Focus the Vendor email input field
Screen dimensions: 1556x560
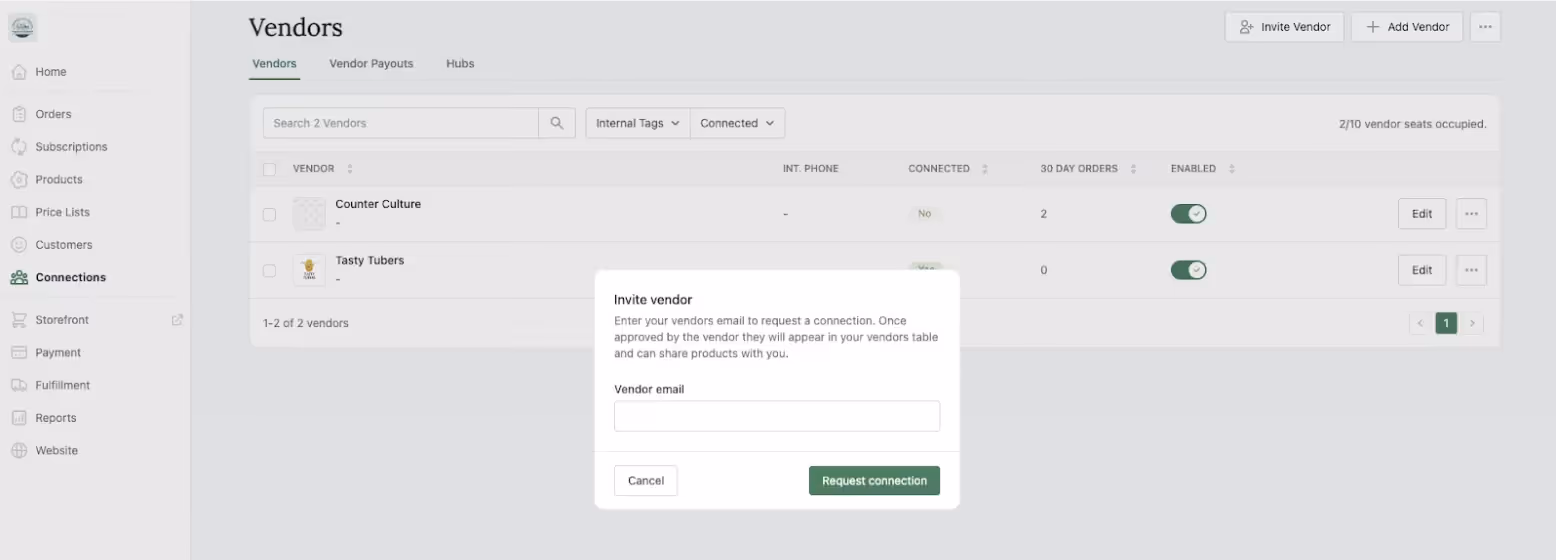coord(777,416)
